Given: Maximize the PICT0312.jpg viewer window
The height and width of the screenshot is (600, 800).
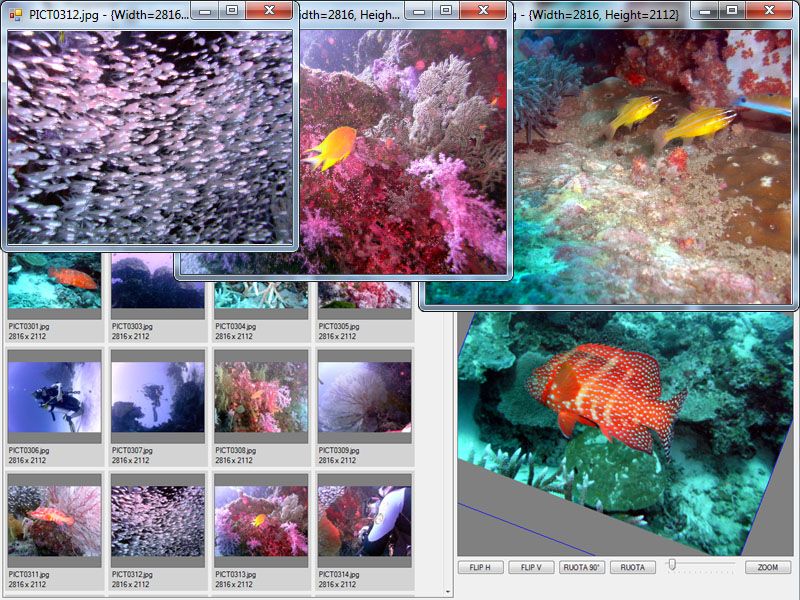Looking at the screenshot, I should click(232, 10).
